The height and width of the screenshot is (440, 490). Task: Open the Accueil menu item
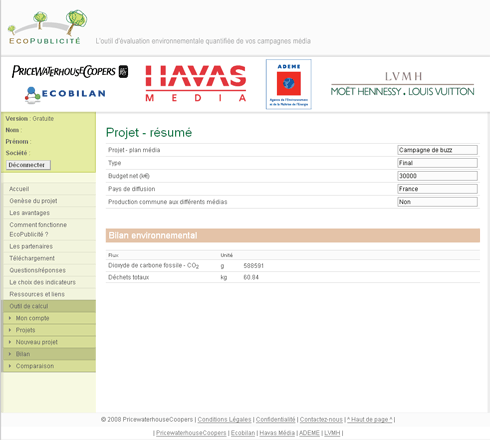19,189
